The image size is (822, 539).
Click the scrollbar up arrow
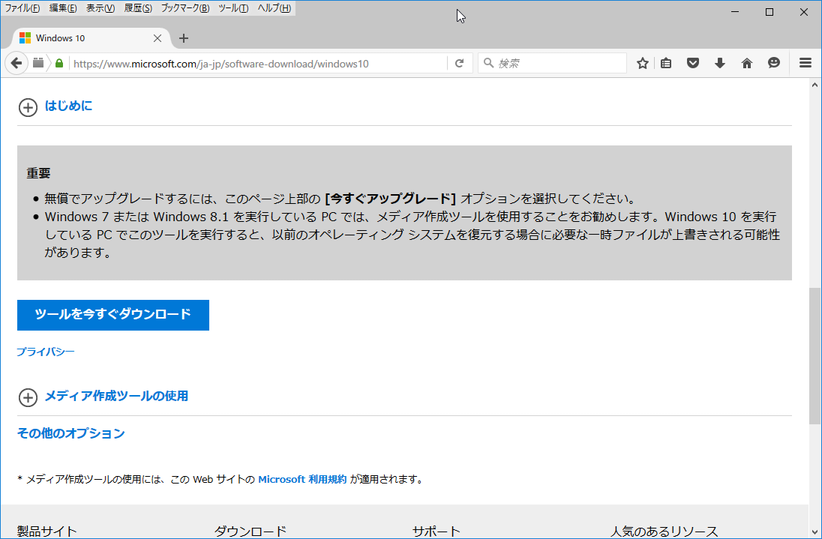(x=814, y=84)
